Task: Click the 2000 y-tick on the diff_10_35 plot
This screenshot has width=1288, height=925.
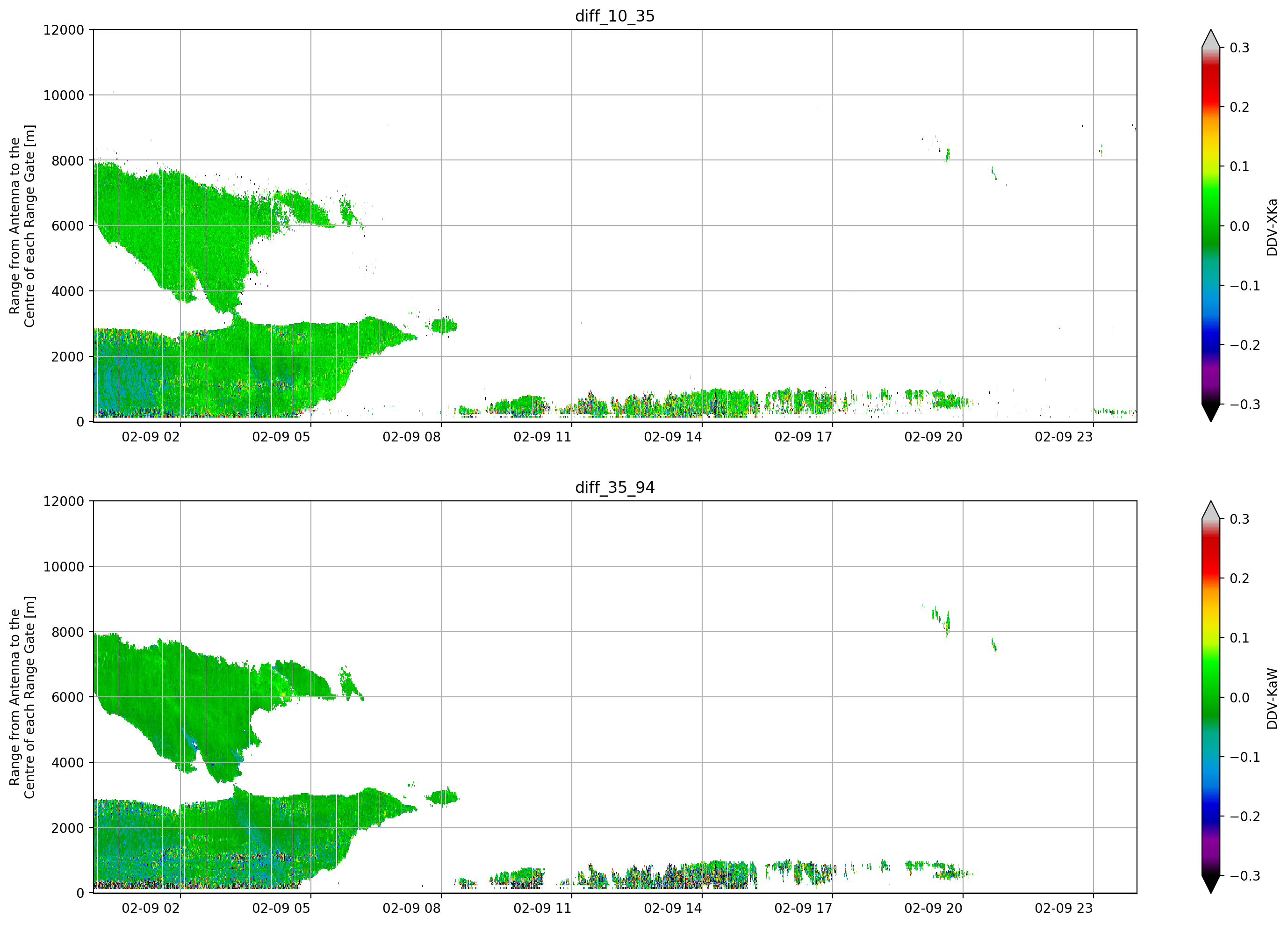Action: 68,357
